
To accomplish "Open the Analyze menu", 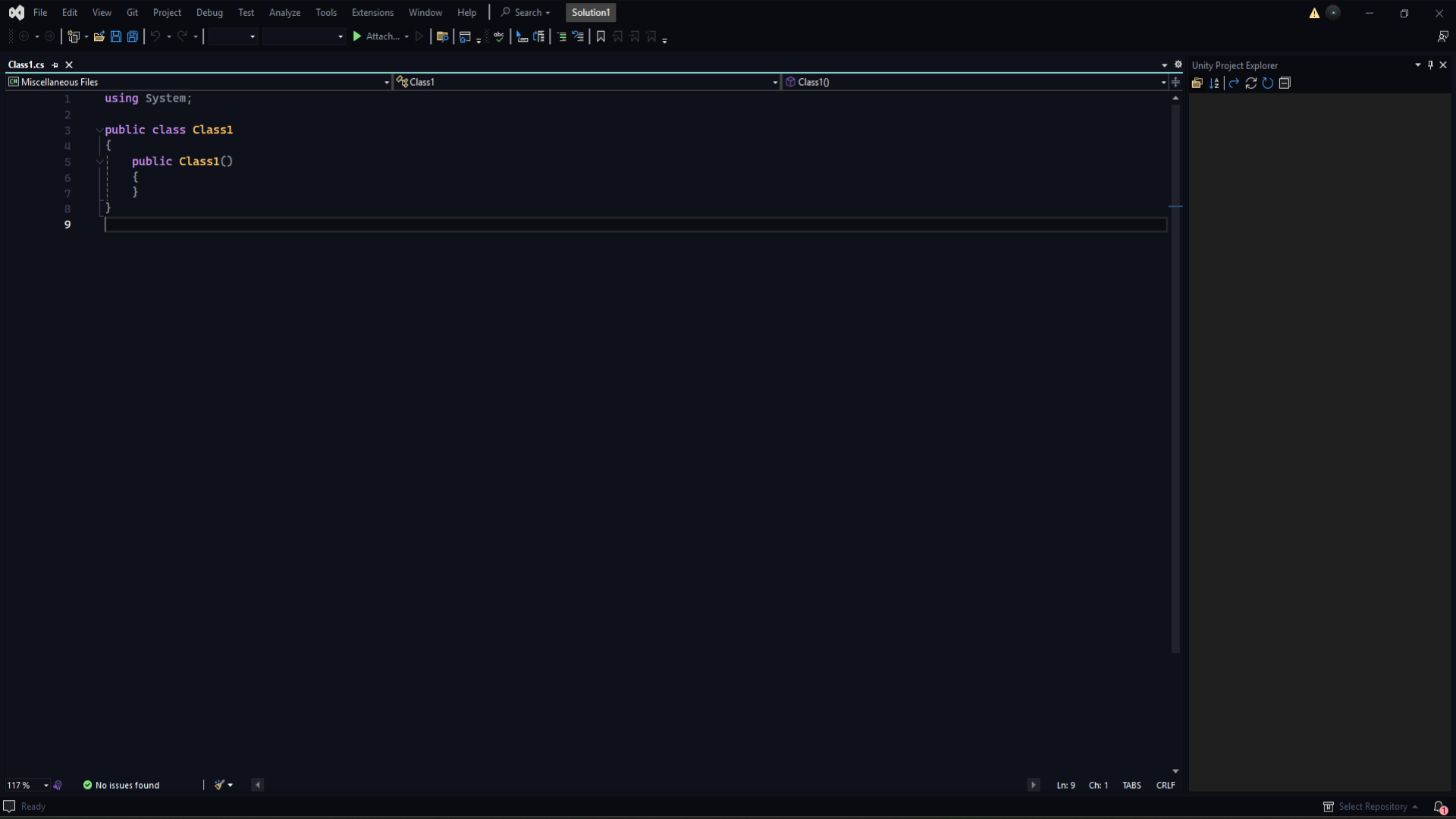I will [x=284, y=13].
